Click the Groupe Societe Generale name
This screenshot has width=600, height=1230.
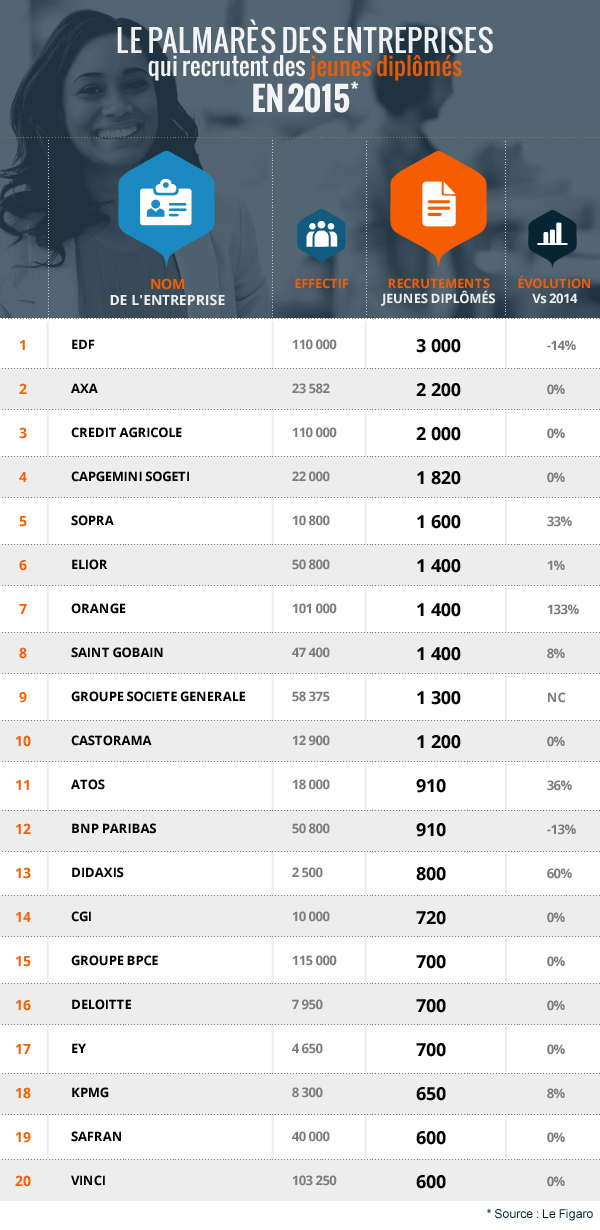(x=158, y=697)
